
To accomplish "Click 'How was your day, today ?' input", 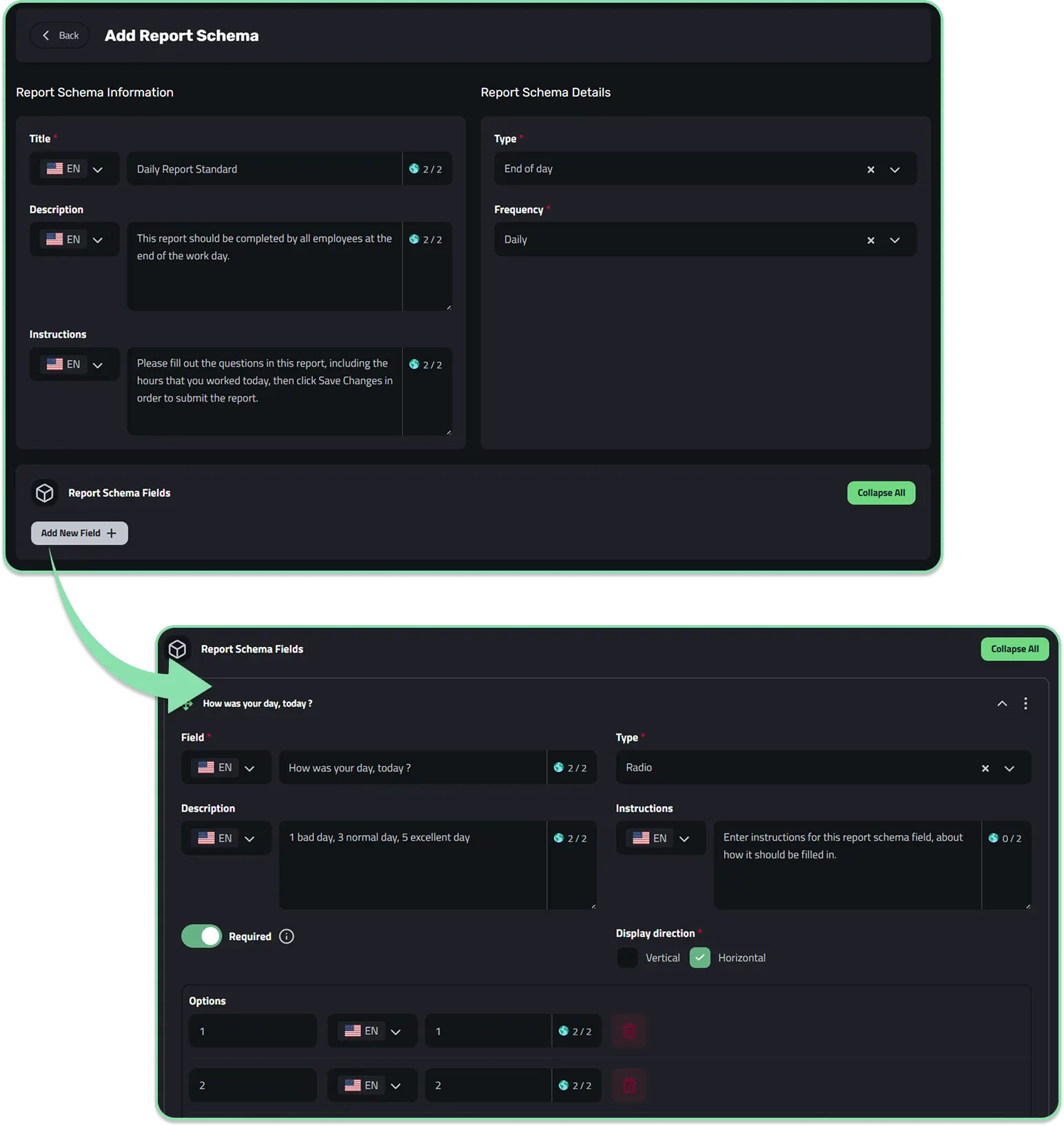I will [412, 768].
